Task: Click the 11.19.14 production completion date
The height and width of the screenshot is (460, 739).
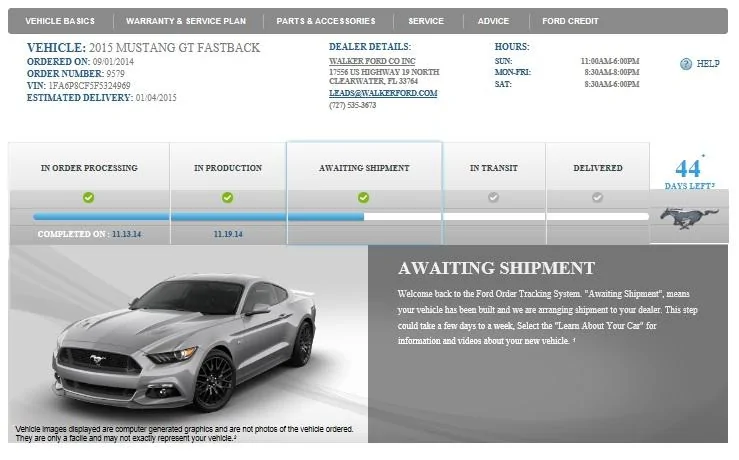Action: point(228,234)
